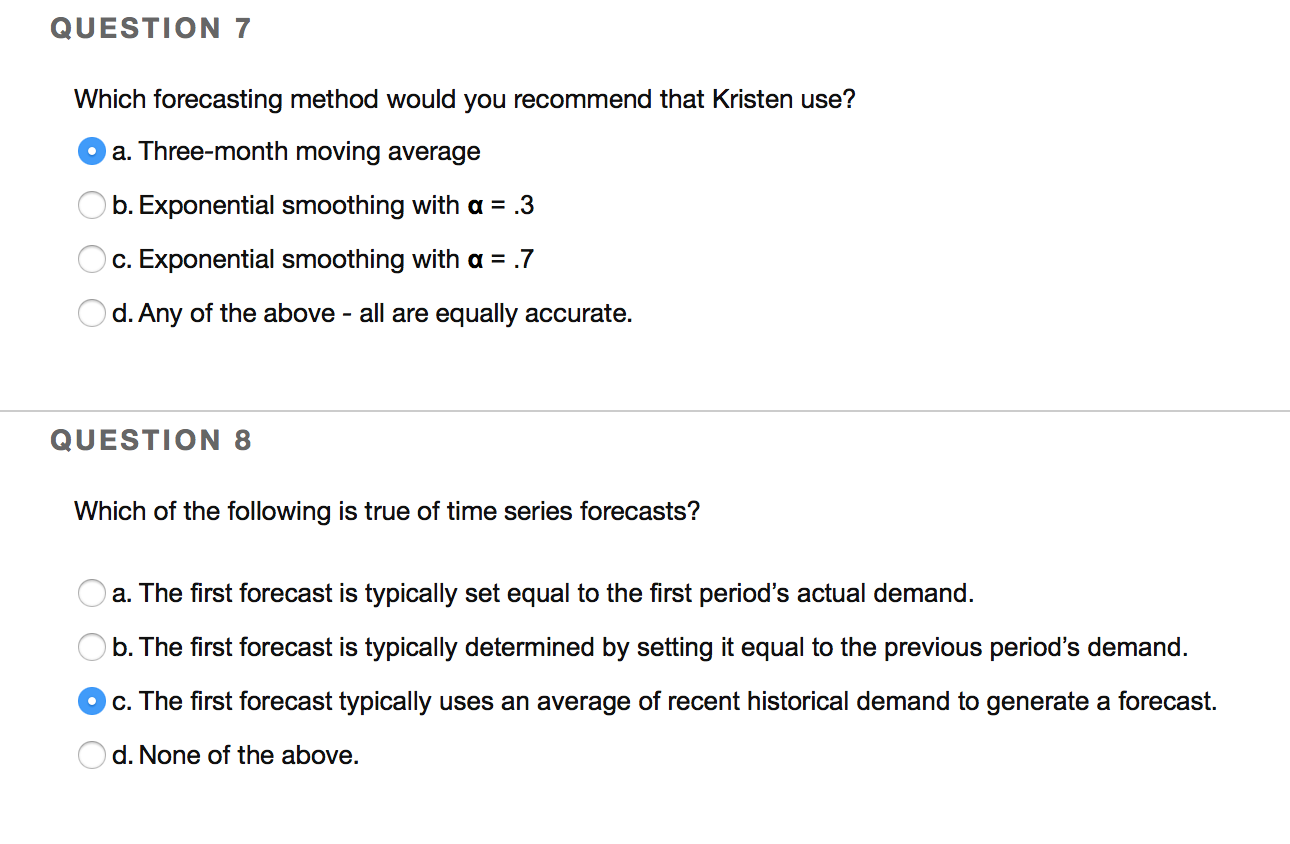Click the Question 8 heading

click(x=151, y=439)
